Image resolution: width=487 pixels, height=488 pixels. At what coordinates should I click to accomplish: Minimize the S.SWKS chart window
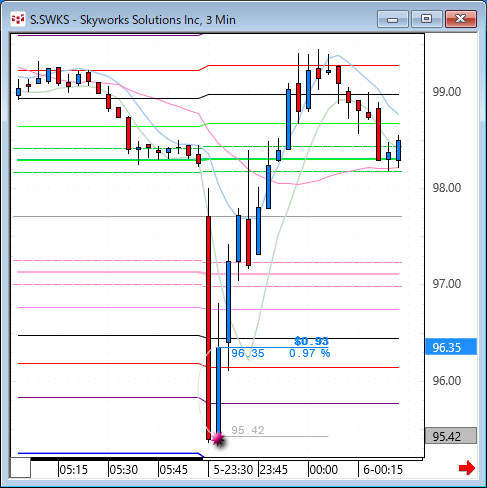(x=393, y=19)
